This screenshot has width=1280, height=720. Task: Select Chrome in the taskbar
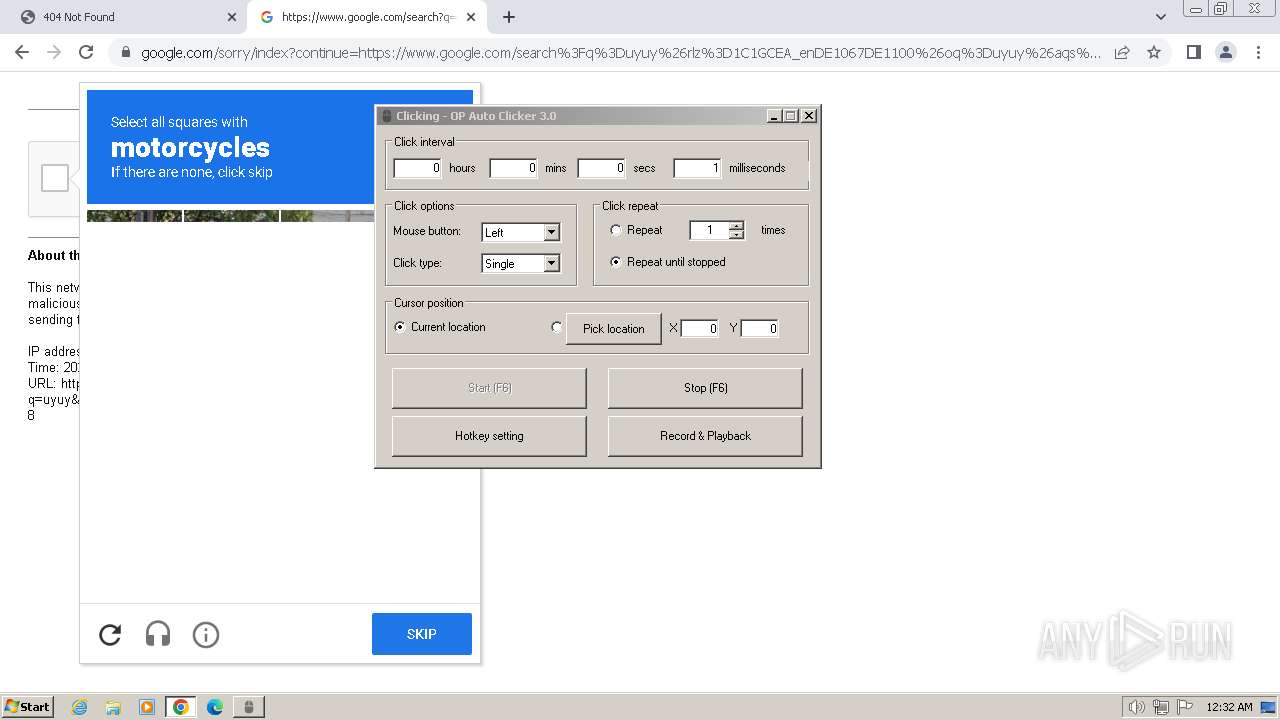pyautogui.click(x=181, y=707)
